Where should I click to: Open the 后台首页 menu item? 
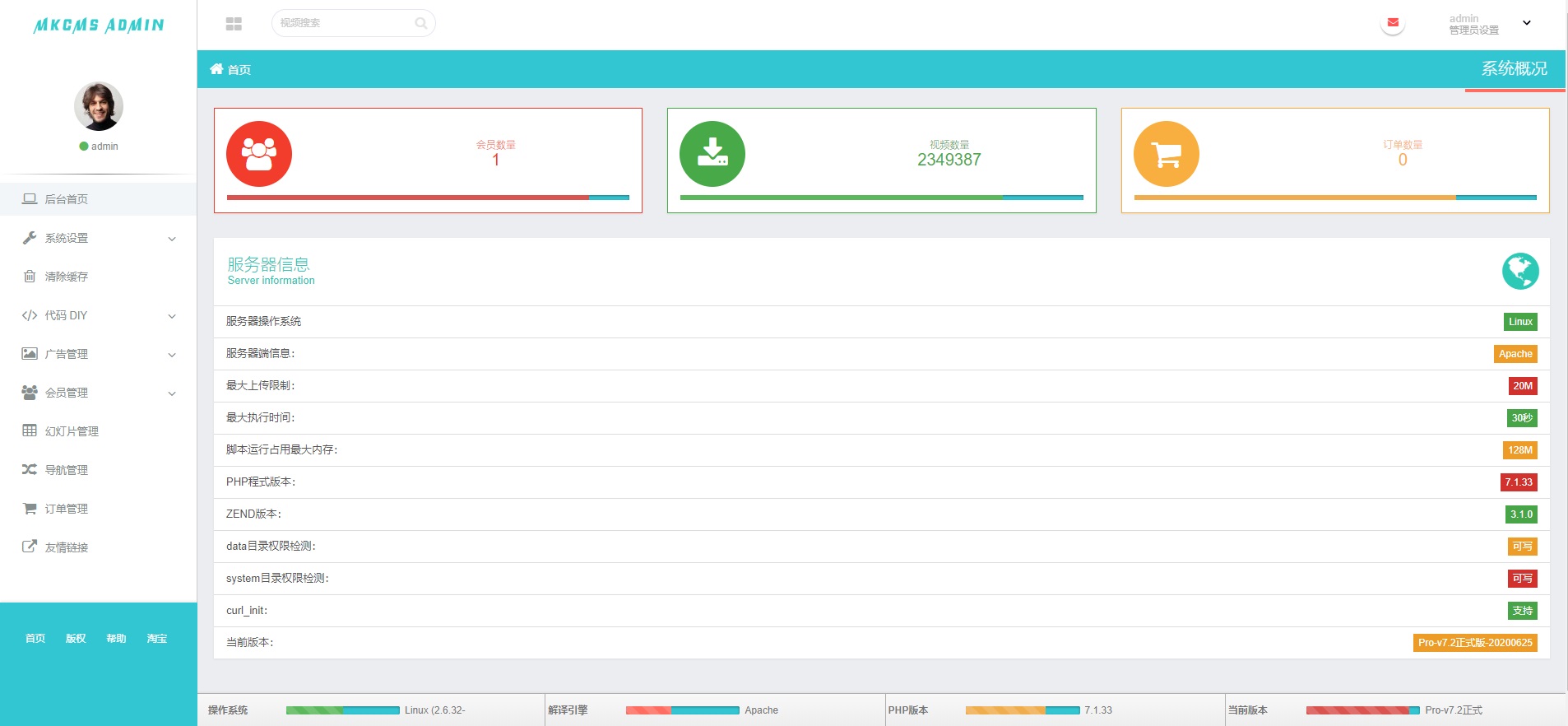(98, 199)
